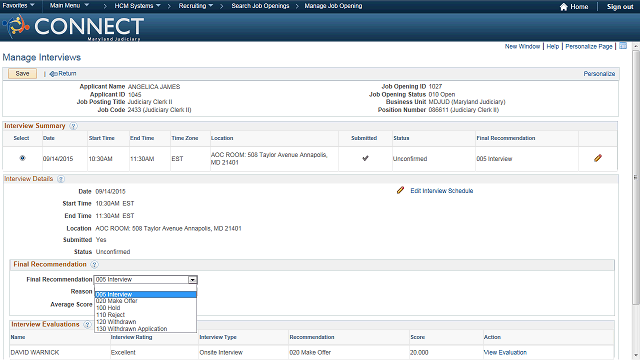Select the 09/14/2015 interview radio button
The height and width of the screenshot is (360, 640).
pos(22,158)
